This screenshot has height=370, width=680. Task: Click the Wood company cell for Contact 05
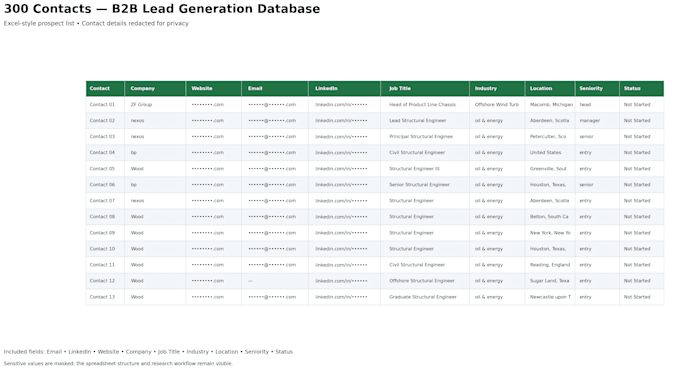155,169
